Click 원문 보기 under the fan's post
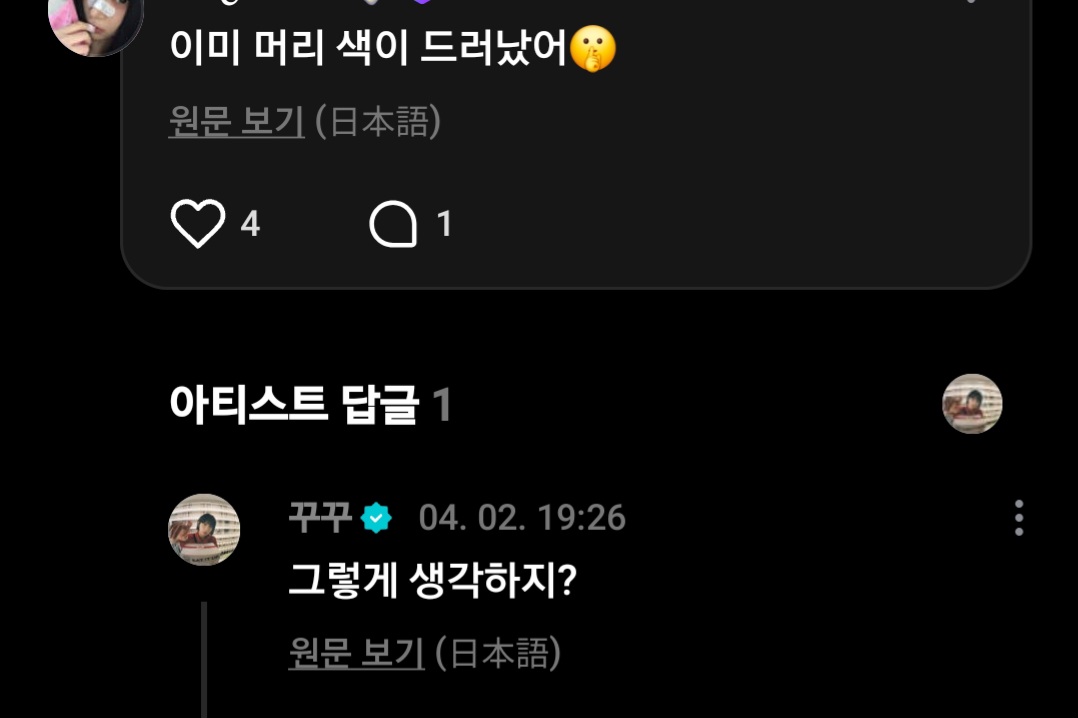1078x718 pixels. coord(236,121)
